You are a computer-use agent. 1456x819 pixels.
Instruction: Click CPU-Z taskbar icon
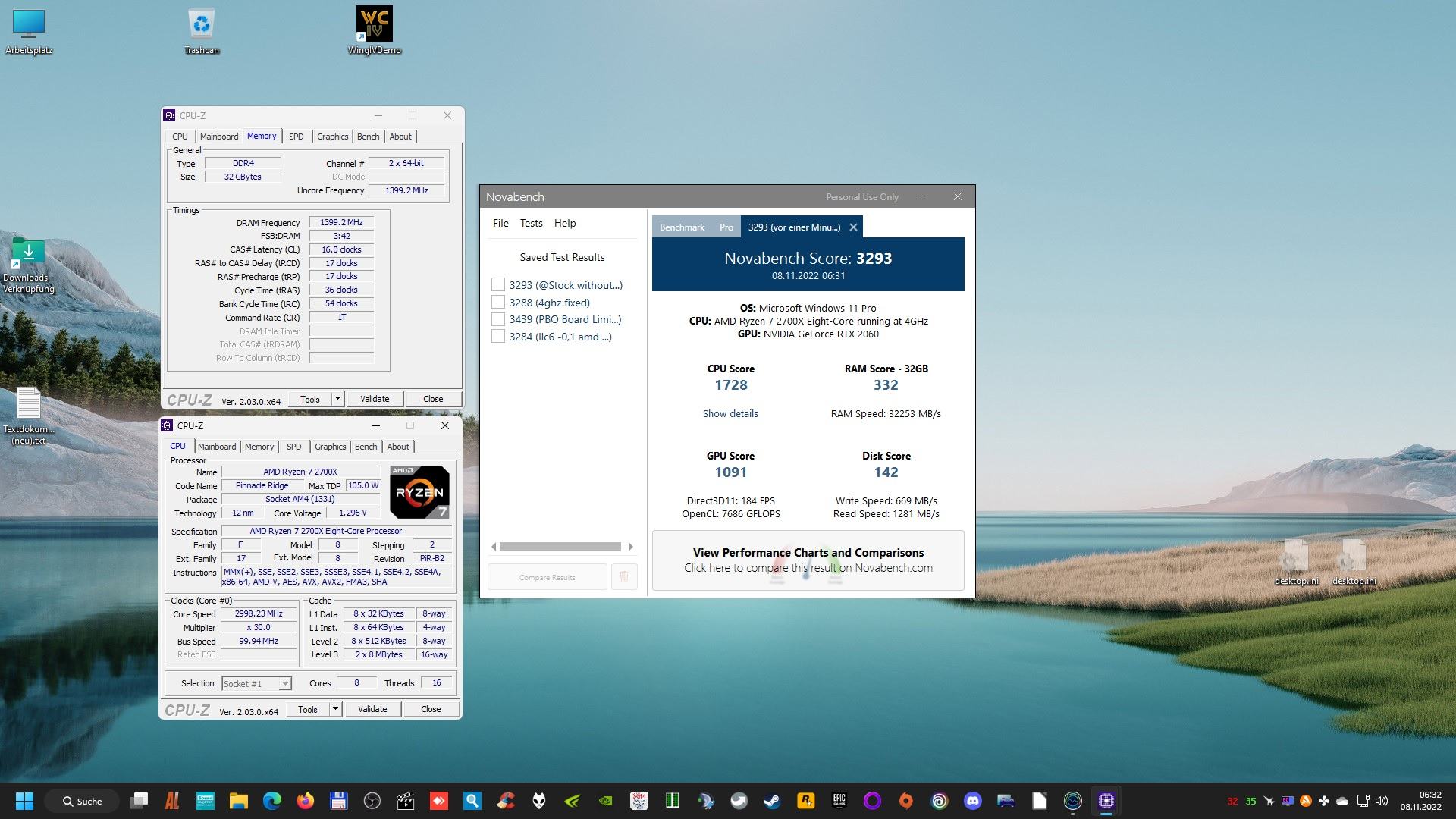(1106, 801)
